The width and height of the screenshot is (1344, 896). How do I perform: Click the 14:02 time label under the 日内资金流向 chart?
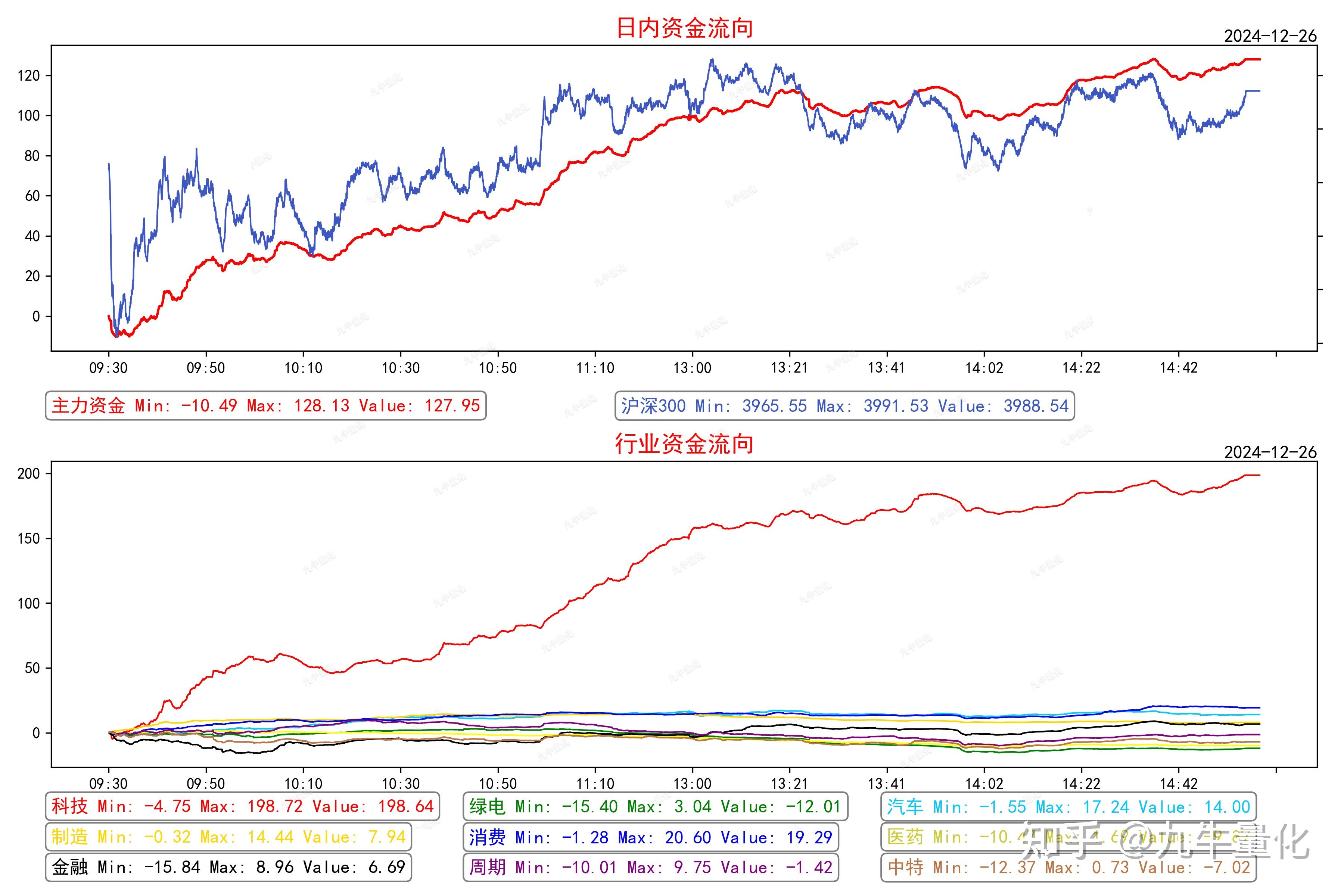[x=984, y=368]
